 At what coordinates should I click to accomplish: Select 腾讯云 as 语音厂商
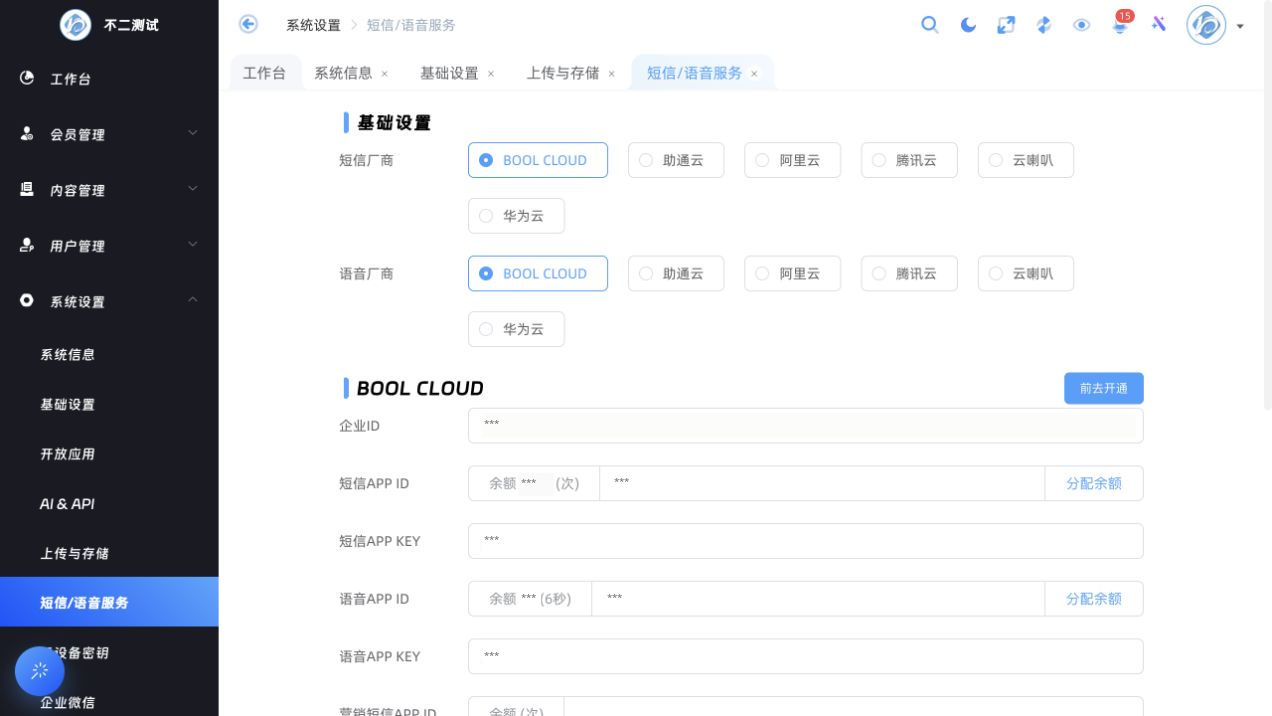pos(909,274)
